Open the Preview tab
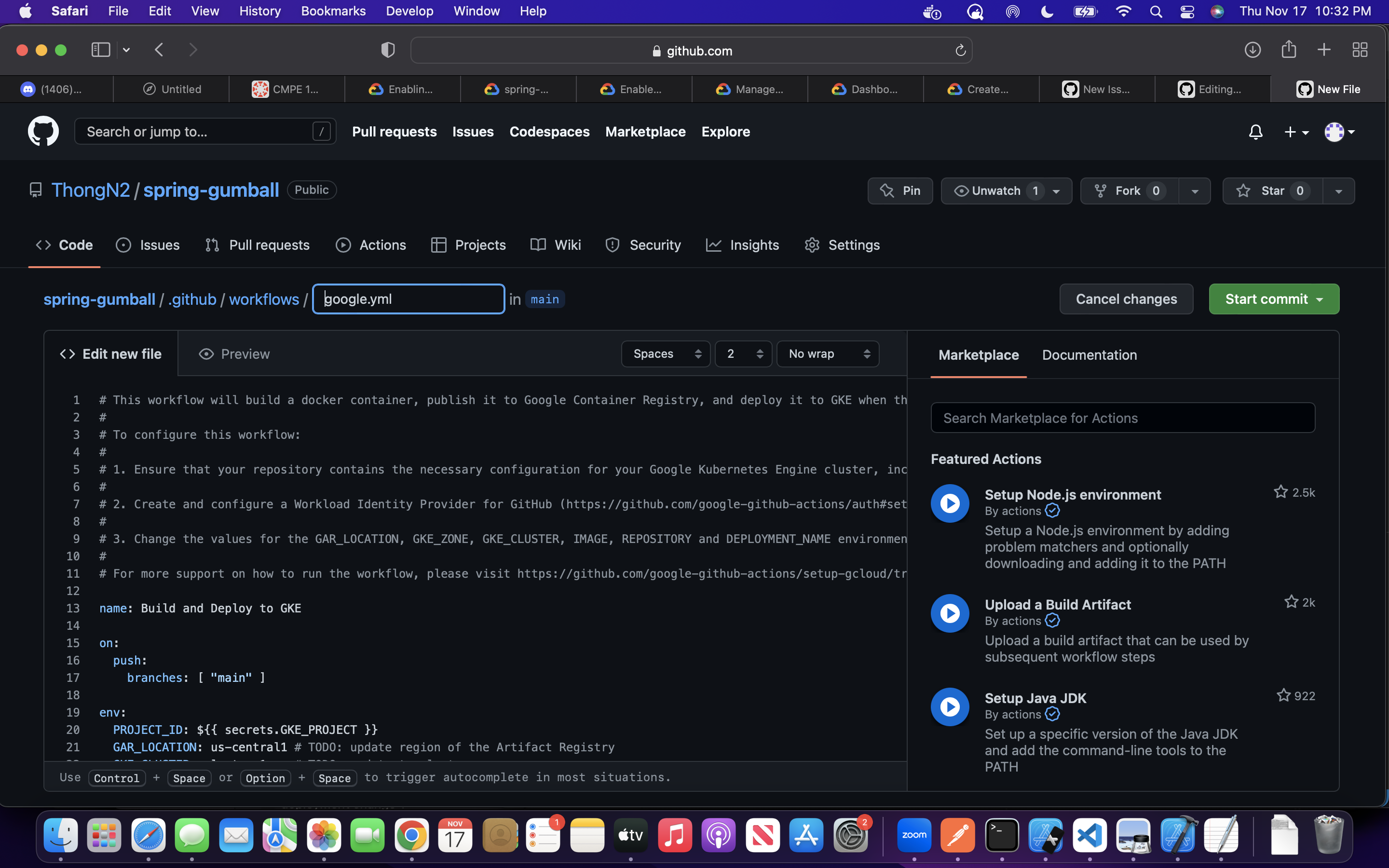 pyautogui.click(x=234, y=353)
